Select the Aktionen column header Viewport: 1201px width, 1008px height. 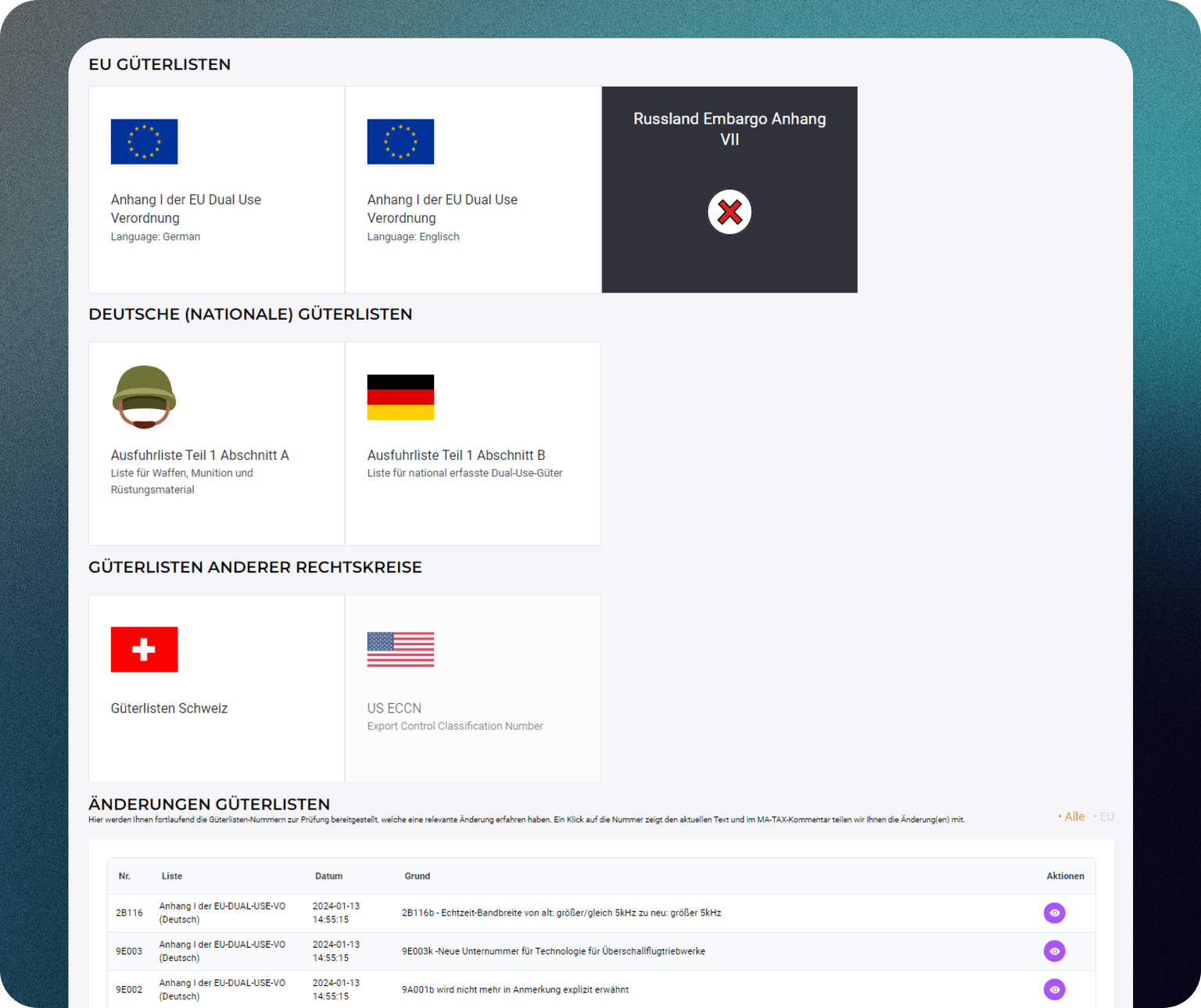[1065, 876]
